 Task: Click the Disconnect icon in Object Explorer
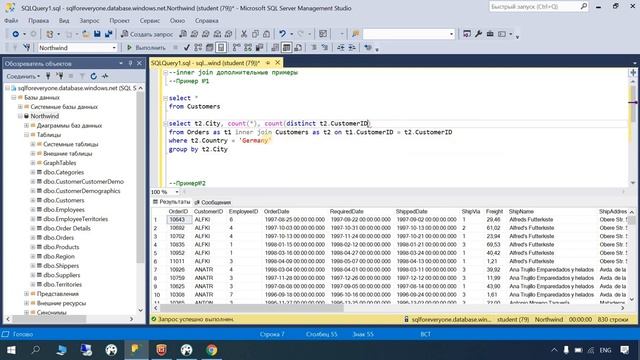[x=60, y=76]
